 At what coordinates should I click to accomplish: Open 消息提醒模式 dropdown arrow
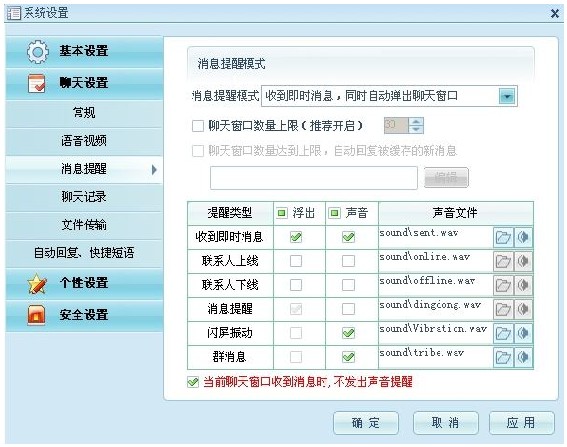pos(507,97)
